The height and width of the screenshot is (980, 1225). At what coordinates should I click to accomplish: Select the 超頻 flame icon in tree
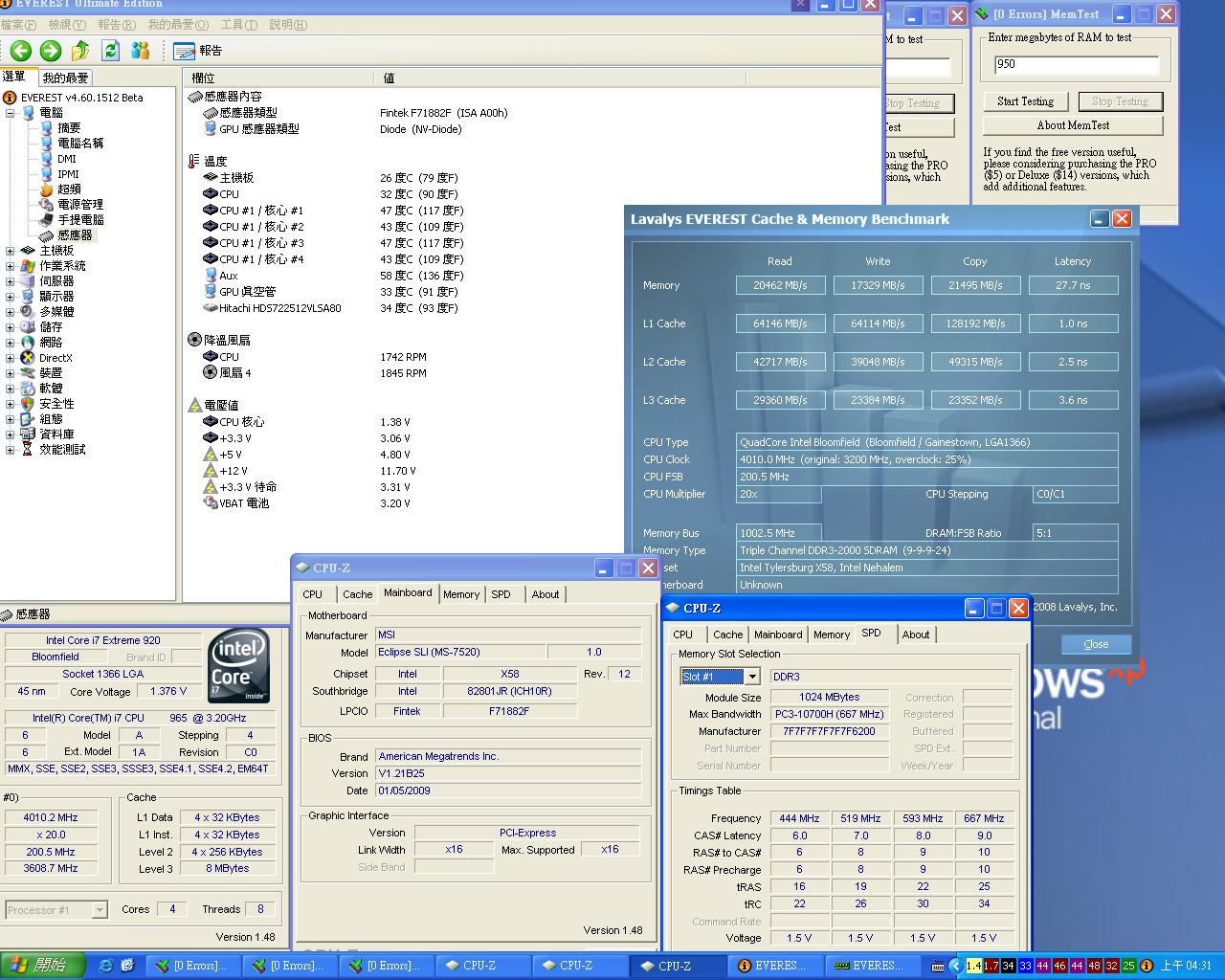point(47,189)
